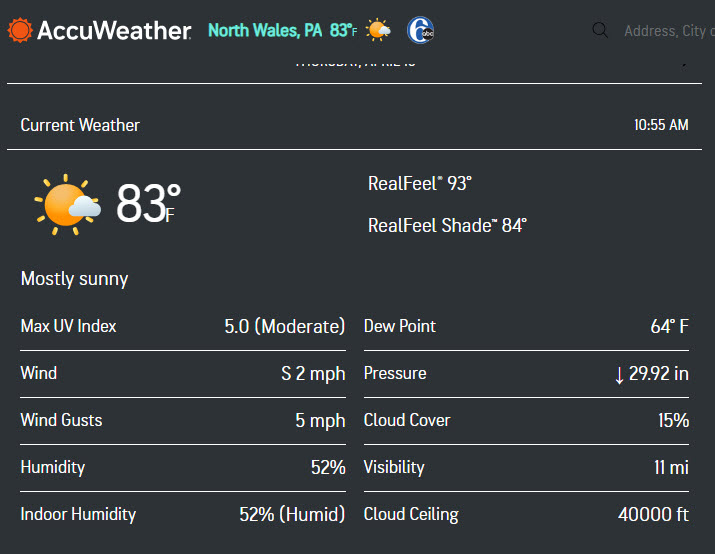715x554 pixels.
Task: Click the pressure falling arrow icon
Action: 619,374
